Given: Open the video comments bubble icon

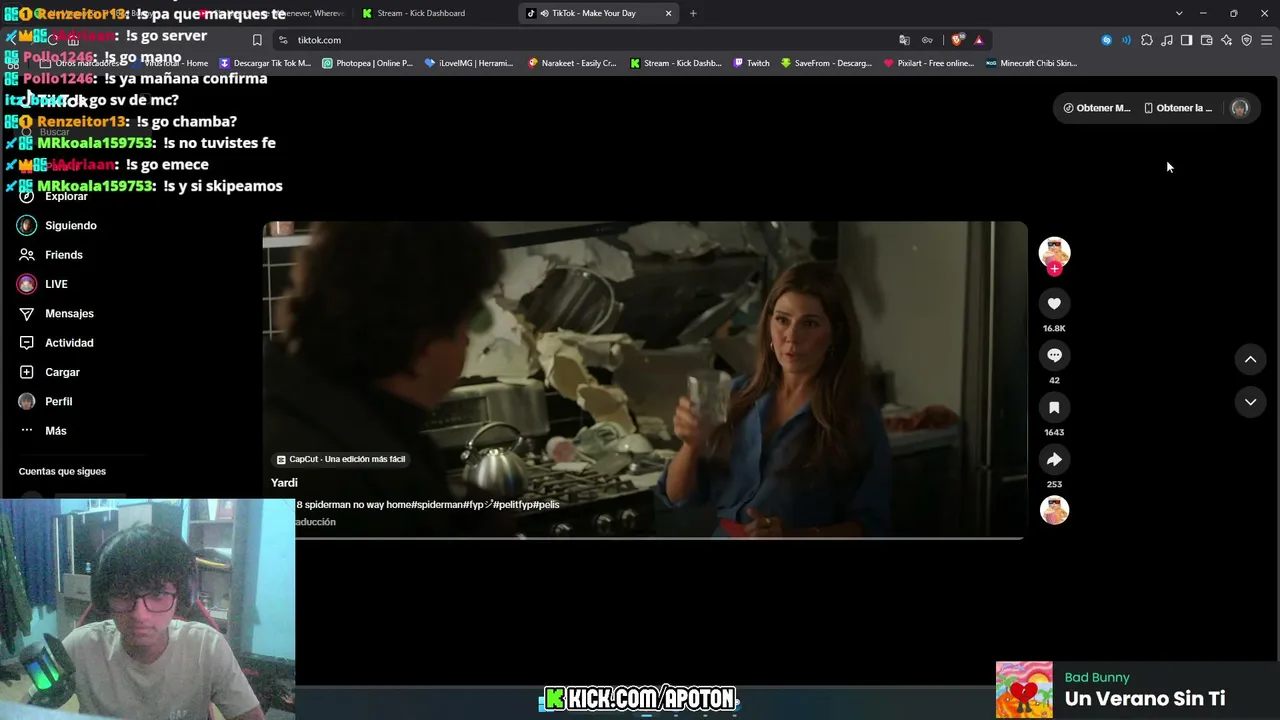Looking at the screenshot, I should click(1054, 355).
